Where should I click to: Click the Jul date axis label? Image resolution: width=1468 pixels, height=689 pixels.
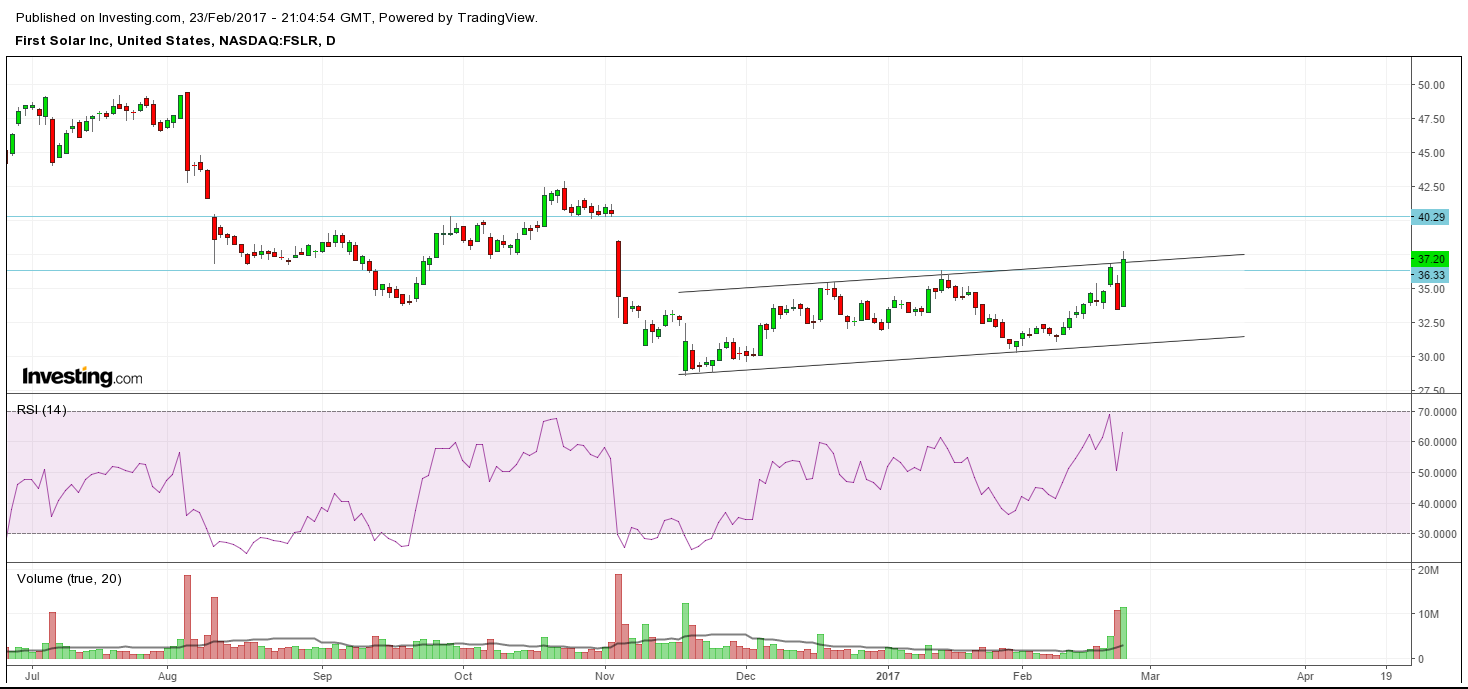coord(31,677)
